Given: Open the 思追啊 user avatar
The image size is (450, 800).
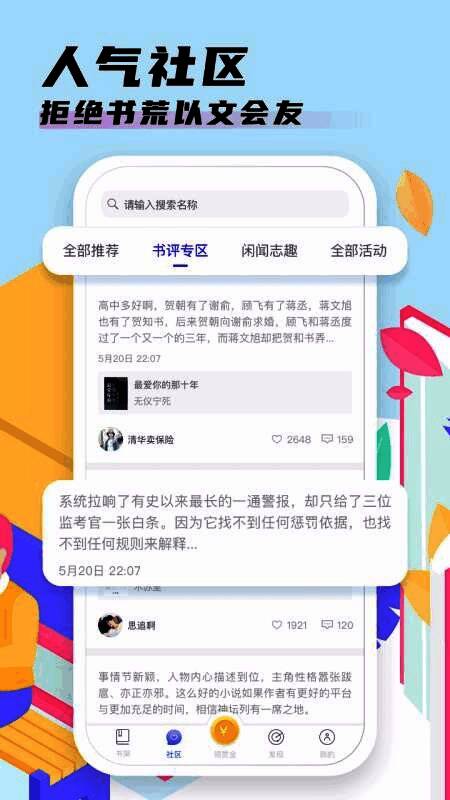Looking at the screenshot, I should point(111,625).
